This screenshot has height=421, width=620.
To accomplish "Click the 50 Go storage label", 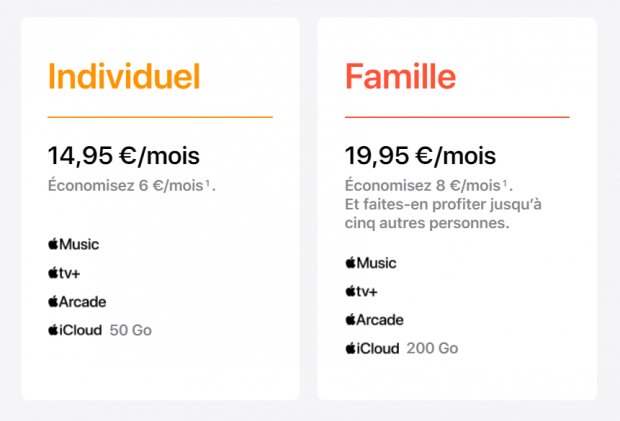I will point(131,330).
